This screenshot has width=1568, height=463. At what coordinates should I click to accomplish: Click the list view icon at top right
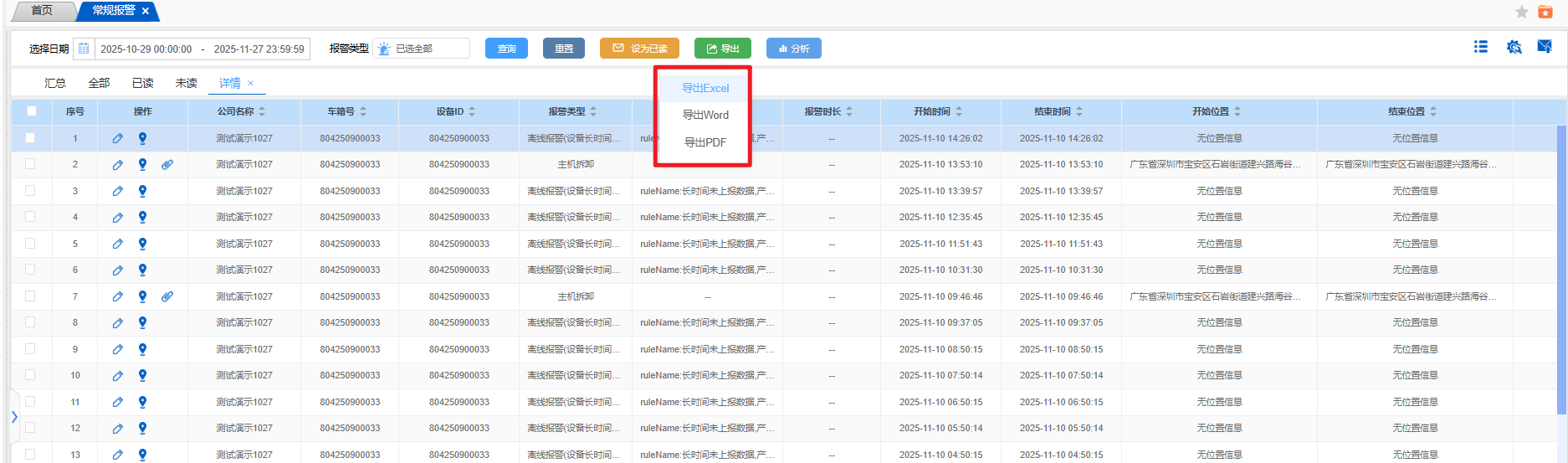coord(1480,47)
